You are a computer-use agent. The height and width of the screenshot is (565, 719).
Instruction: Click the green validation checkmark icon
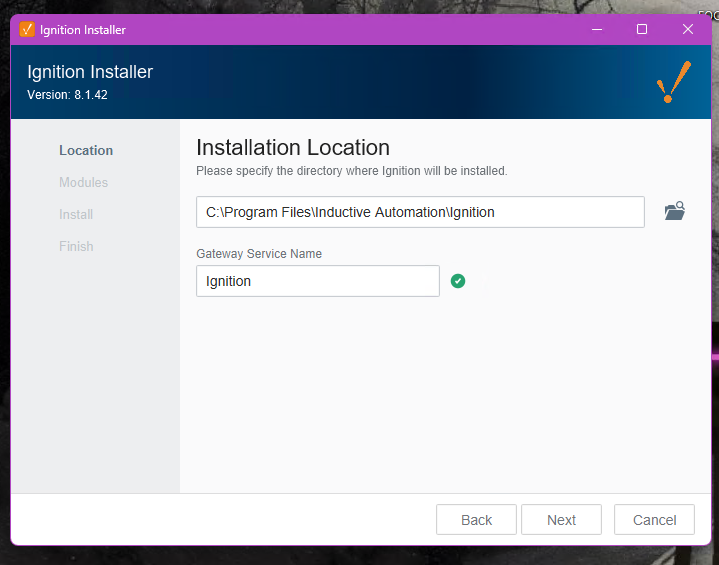point(458,281)
